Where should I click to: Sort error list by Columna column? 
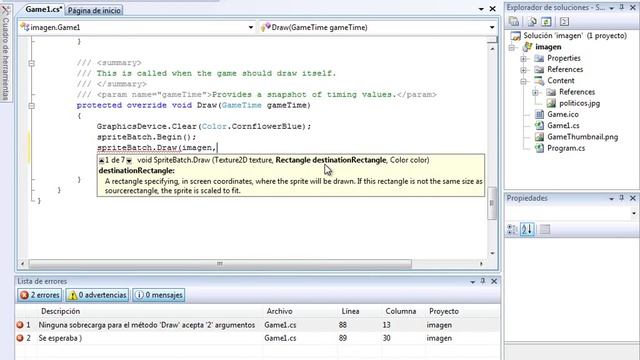click(400, 311)
